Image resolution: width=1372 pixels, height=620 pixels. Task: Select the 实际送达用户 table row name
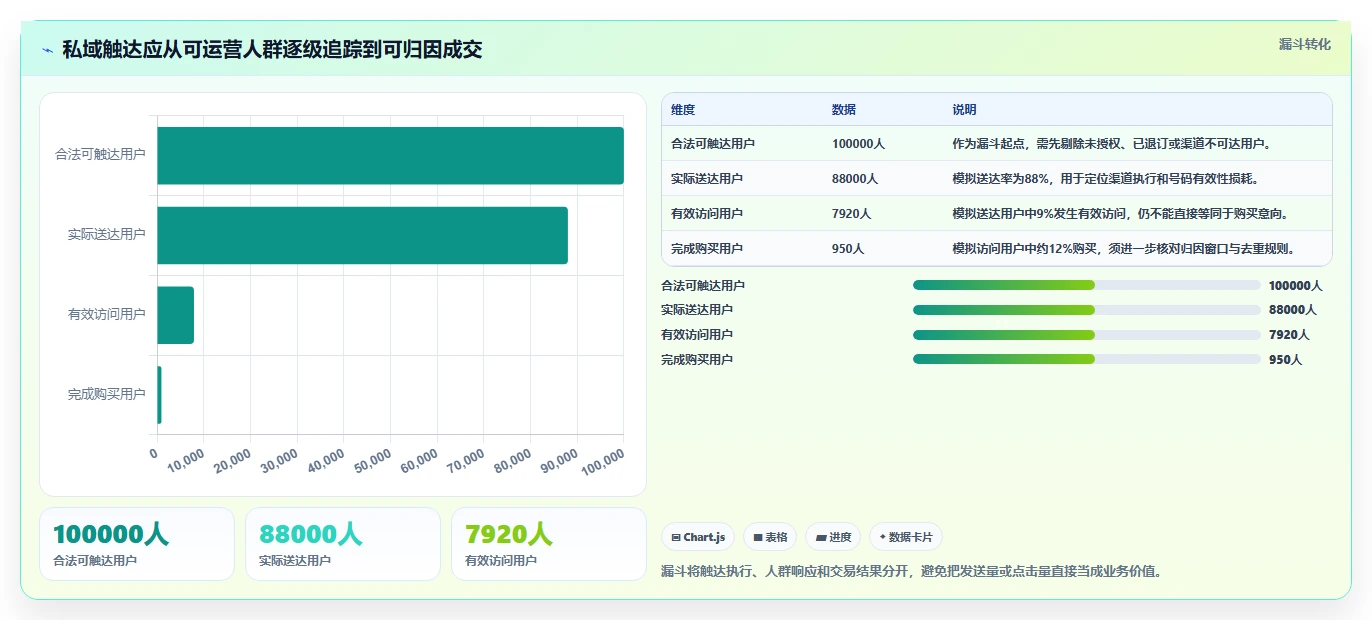click(707, 179)
